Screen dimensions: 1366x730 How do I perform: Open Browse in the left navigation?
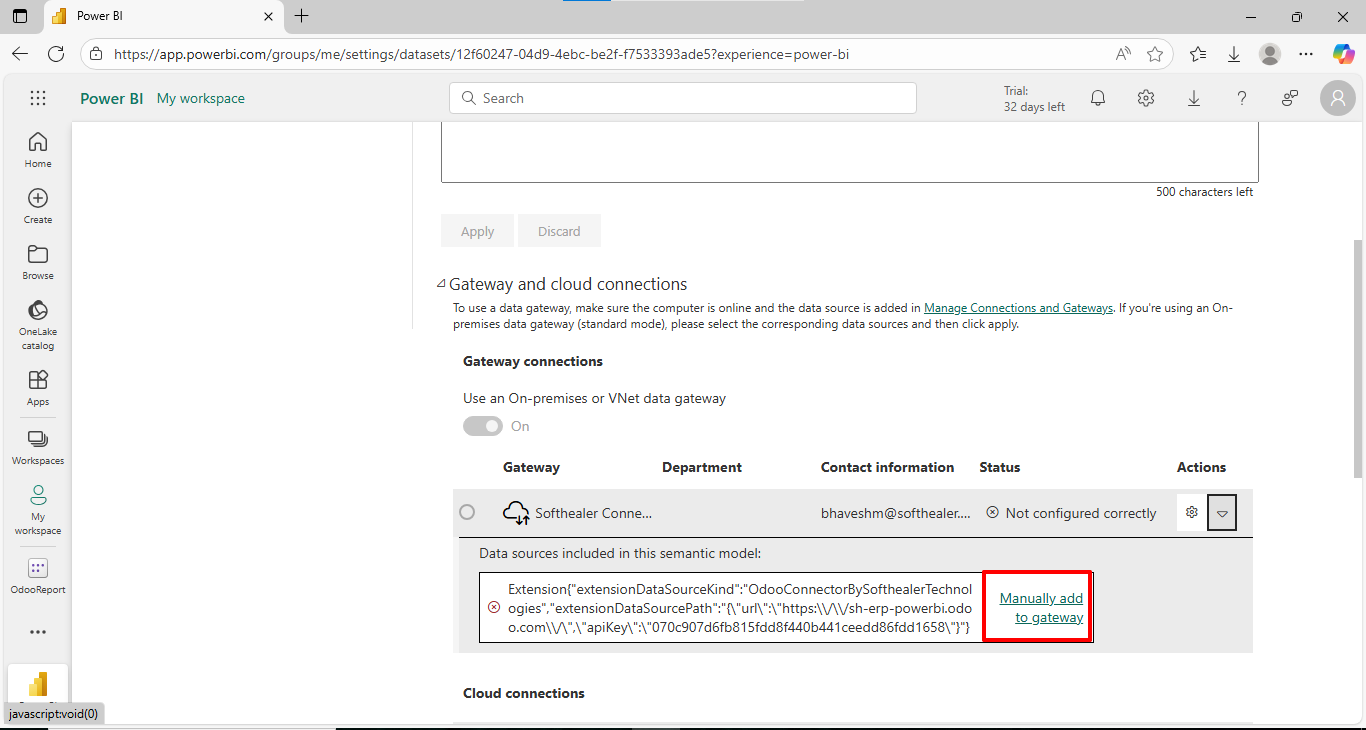coord(38,261)
